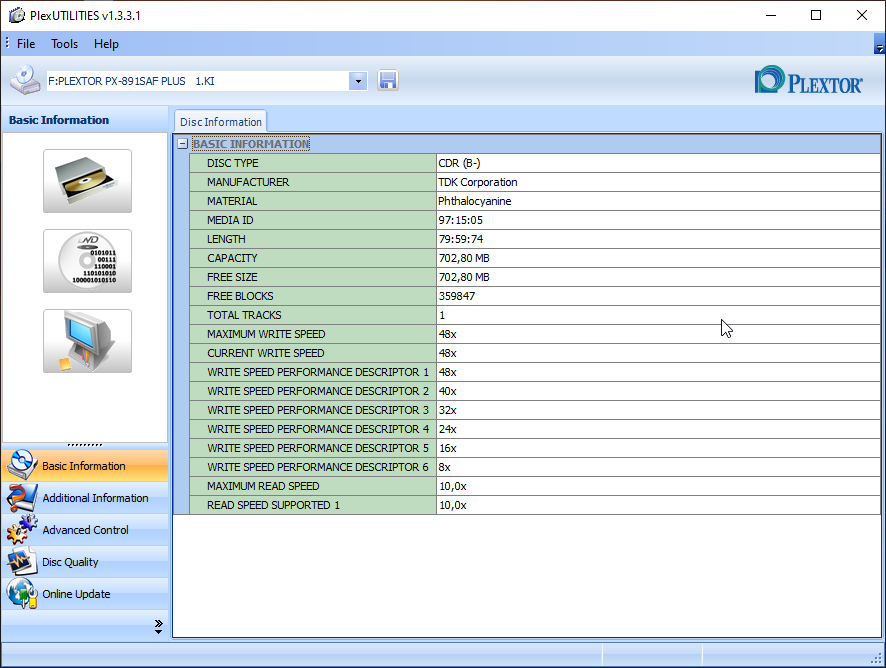Click the PlexUTILITIES title bar app icon
The width and height of the screenshot is (886, 668).
(17, 15)
